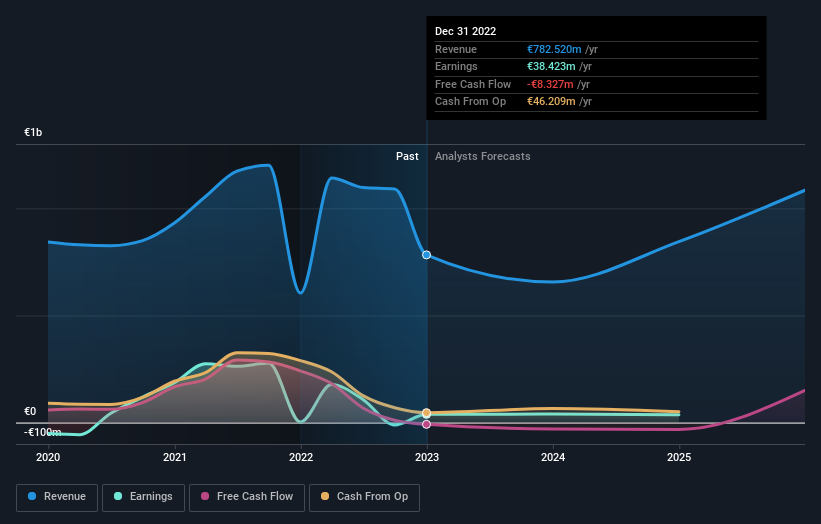The image size is (821, 524).
Task: Click the 2023 x-axis label
Action: (427, 458)
